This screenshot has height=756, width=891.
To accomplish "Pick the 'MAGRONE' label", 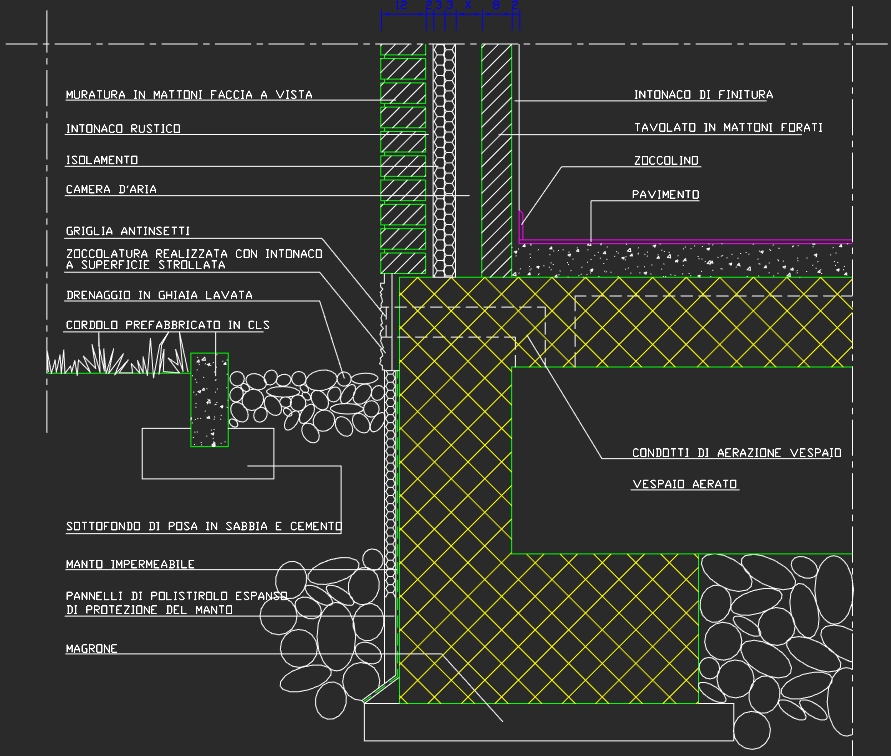I will [x=92, y=649].
